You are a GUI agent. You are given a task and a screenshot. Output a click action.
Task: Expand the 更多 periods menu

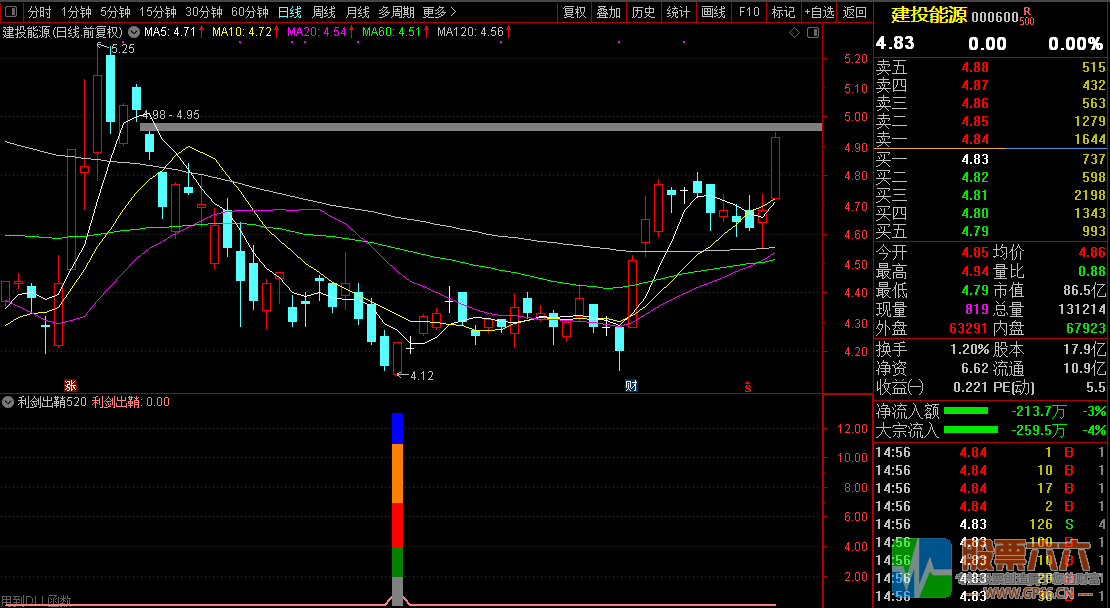(x=439, y=13)
